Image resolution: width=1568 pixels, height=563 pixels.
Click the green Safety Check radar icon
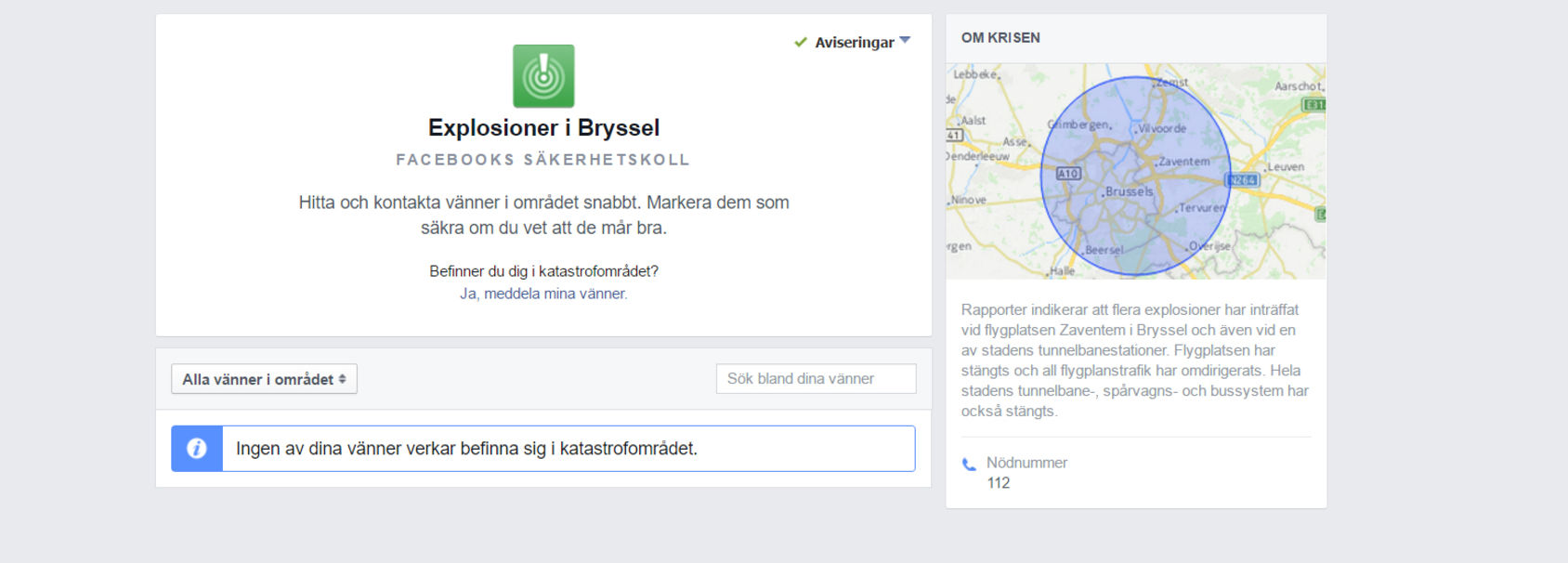543,76
